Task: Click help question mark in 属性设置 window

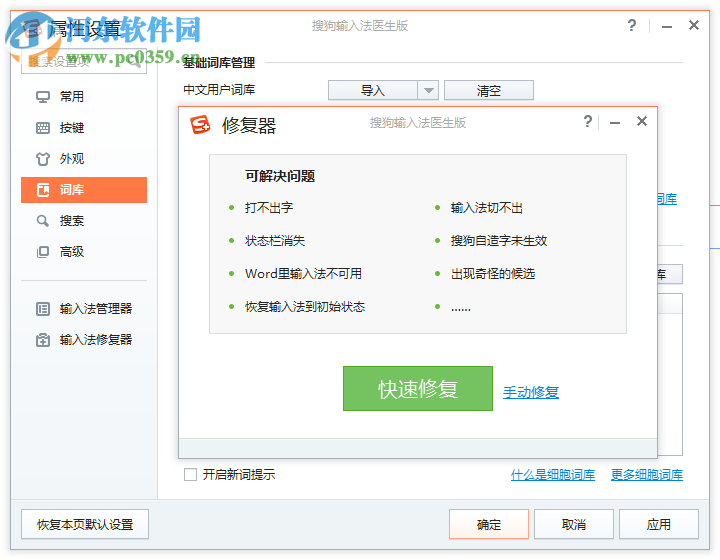Action: point(632,25)
